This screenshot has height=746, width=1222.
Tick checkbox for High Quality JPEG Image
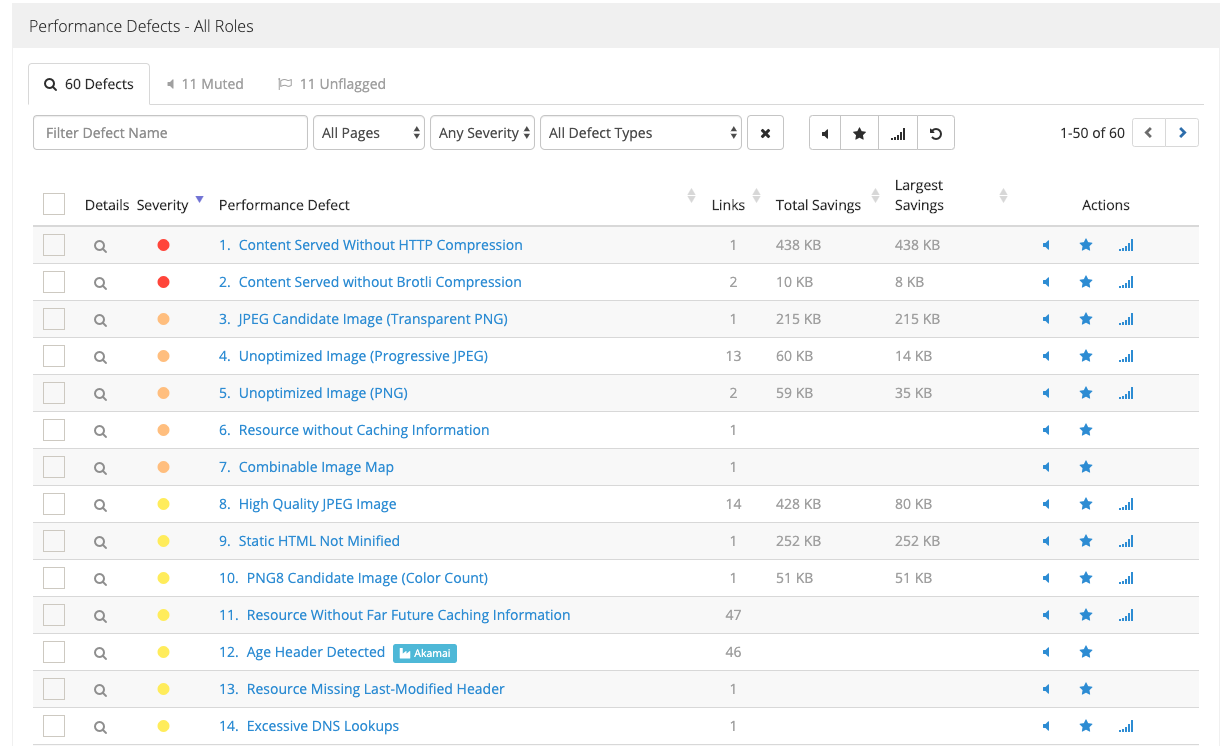[x=54, y=504]
